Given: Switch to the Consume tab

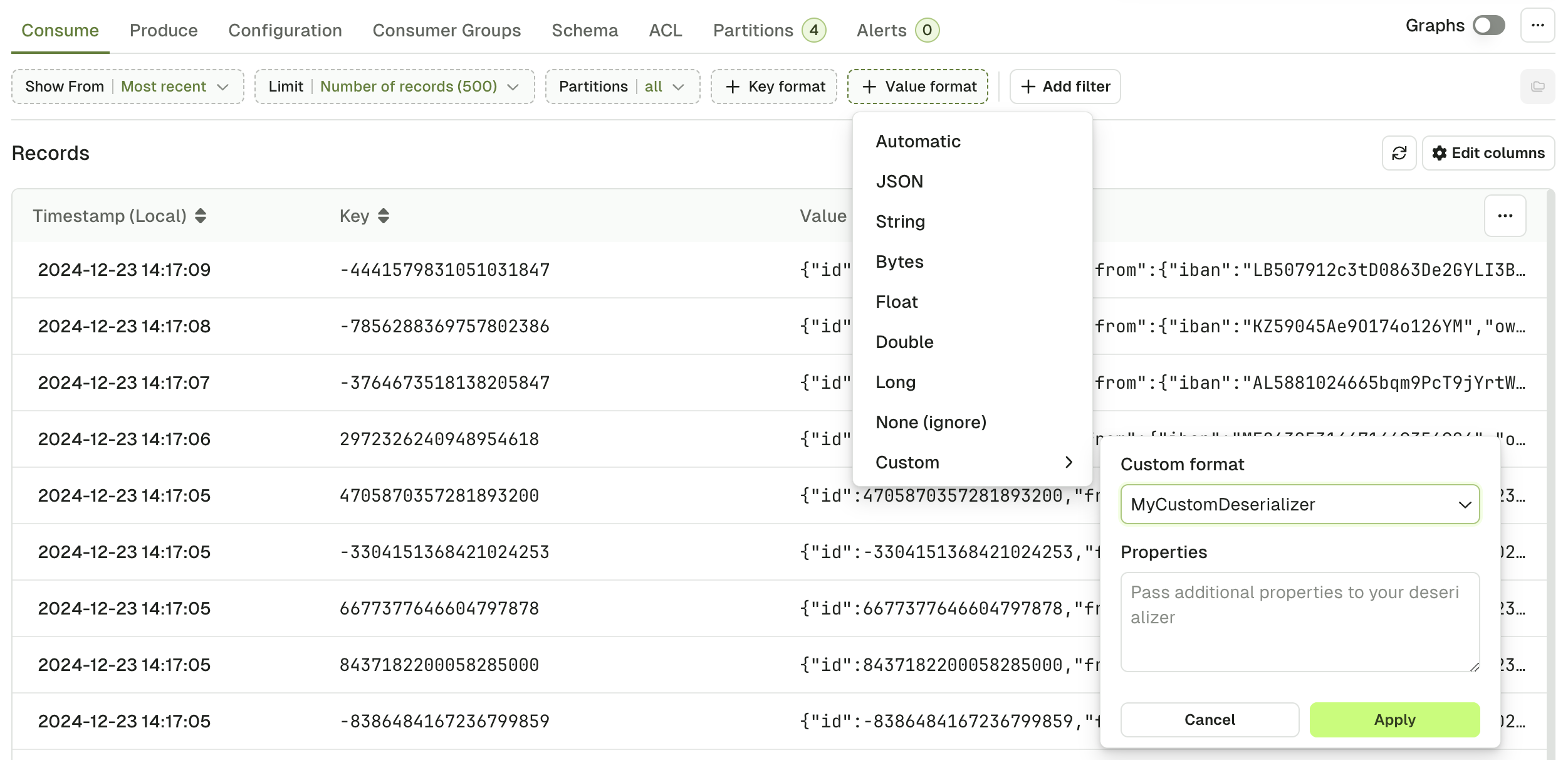Looking at the screenshot, I should pos(60,30).
